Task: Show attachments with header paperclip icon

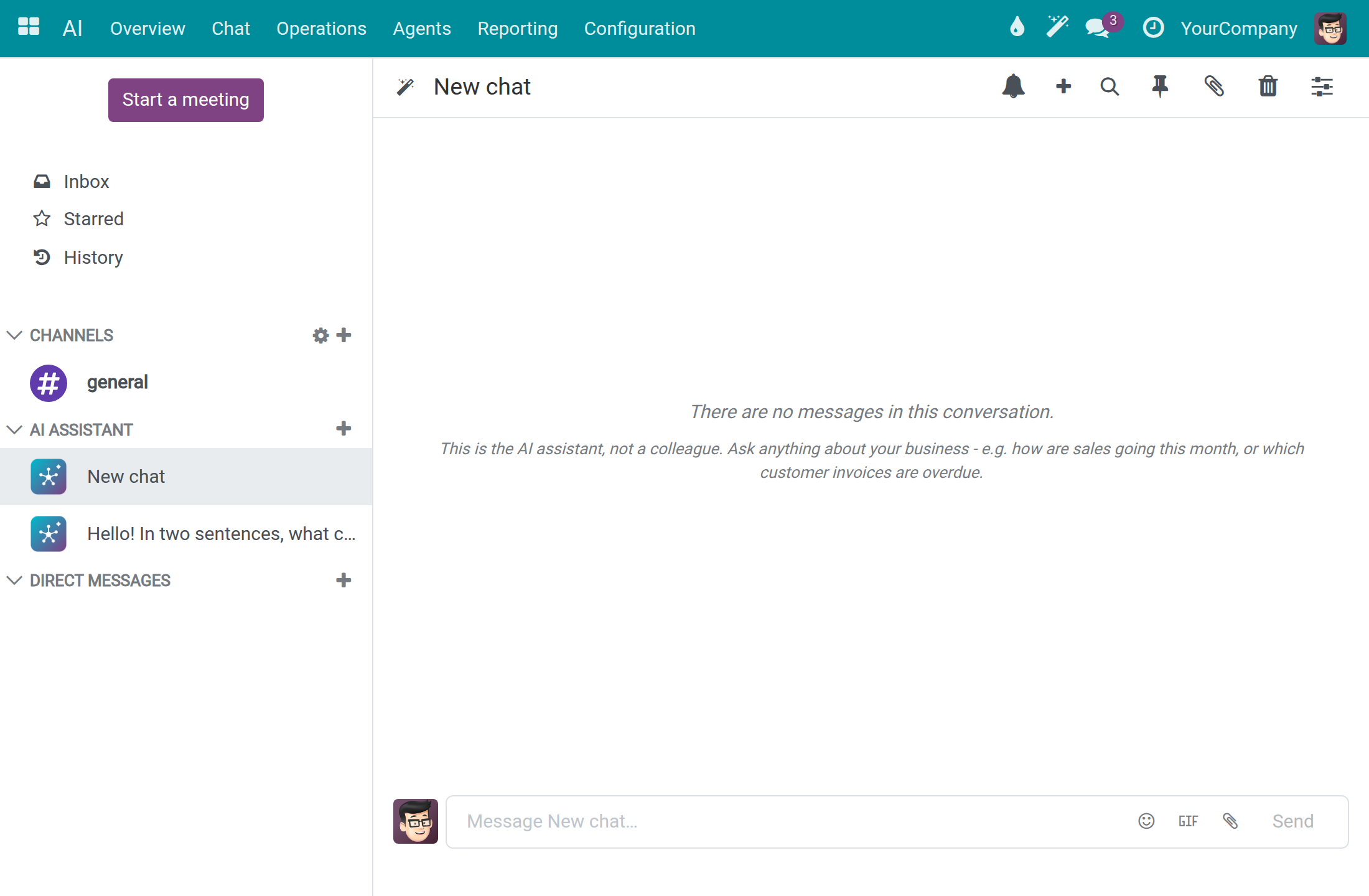Action: coord(1214,86)
